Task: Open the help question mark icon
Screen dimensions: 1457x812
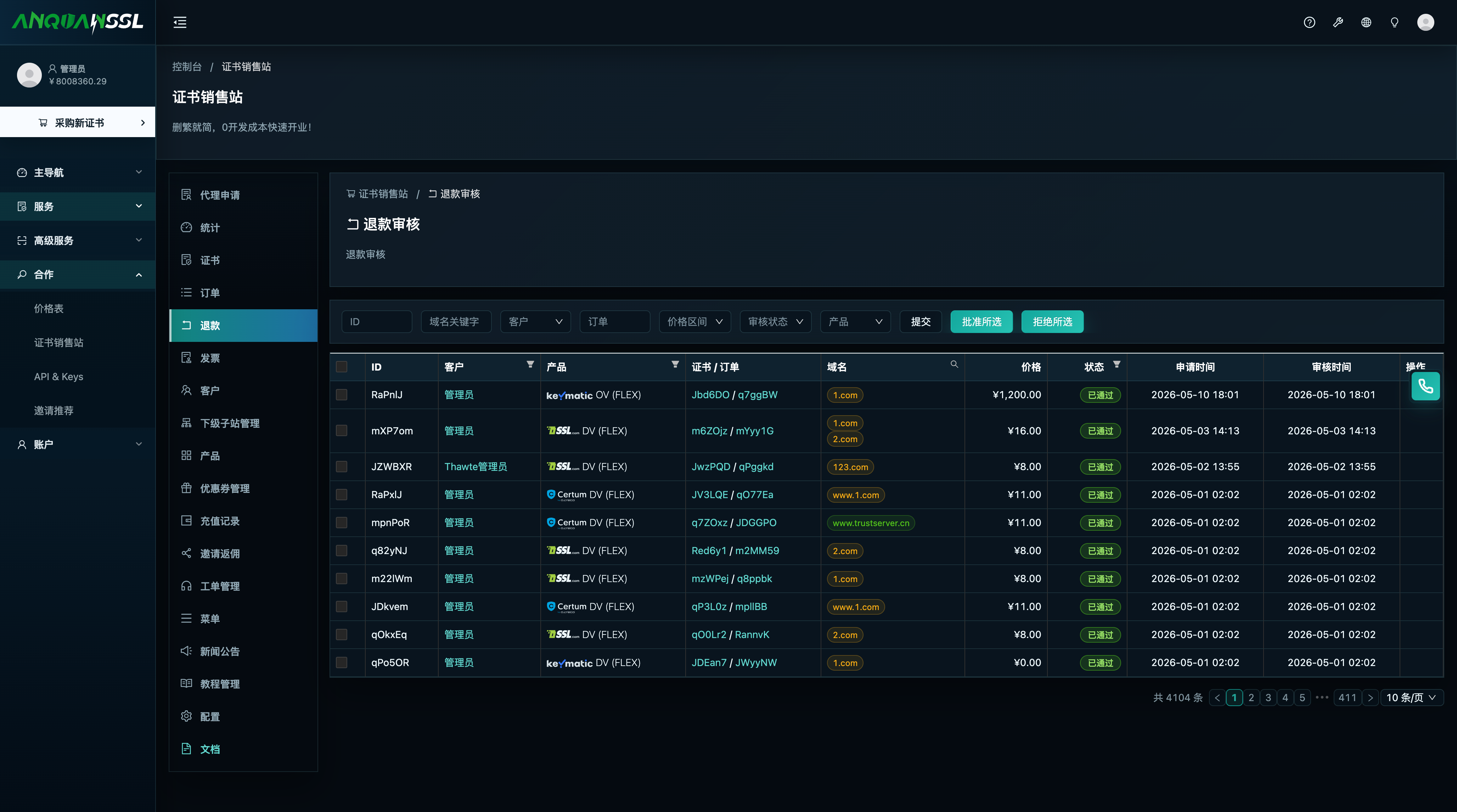Action: [1309, 23]
